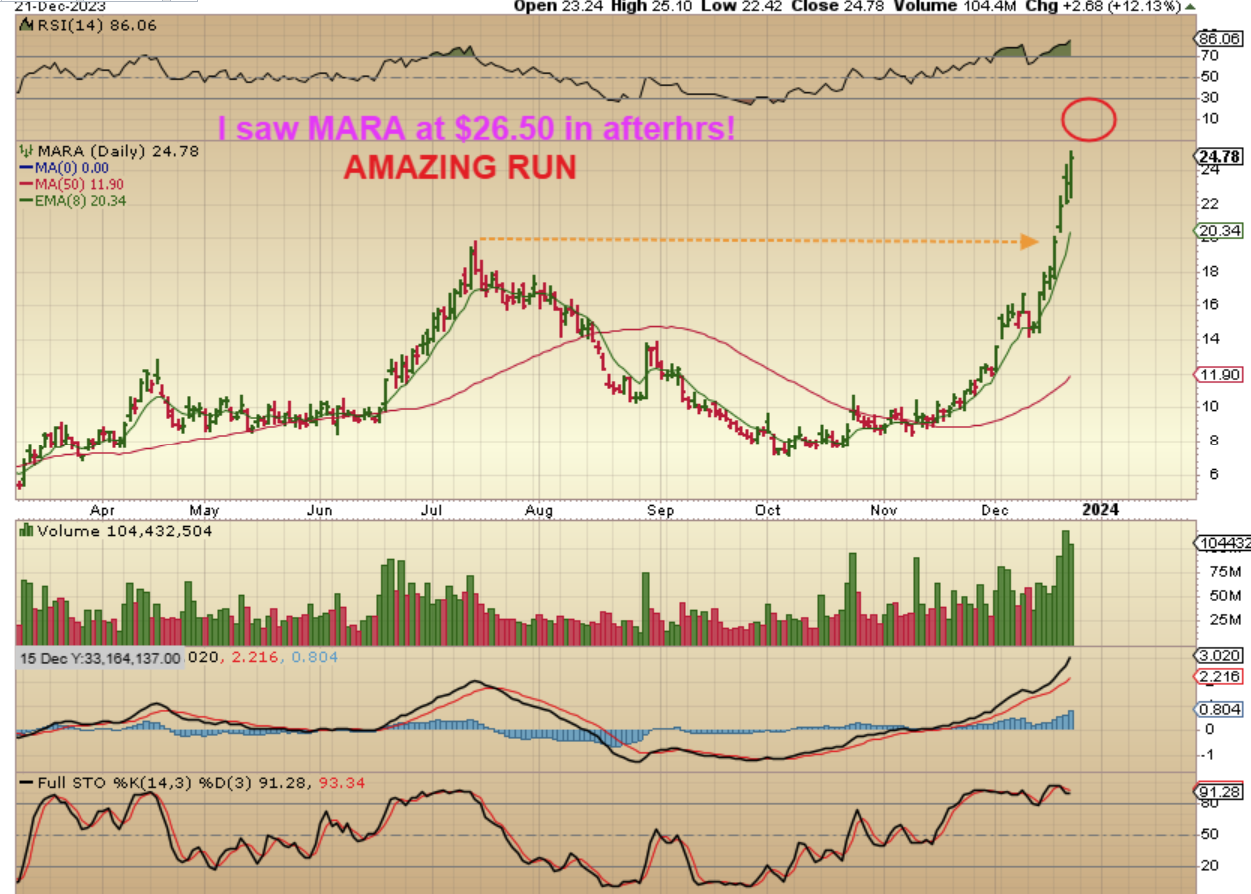Click the blue '0.804' histogram value in legend
Viewport: 1251px width, 894px height.
(x=316, y=657)
